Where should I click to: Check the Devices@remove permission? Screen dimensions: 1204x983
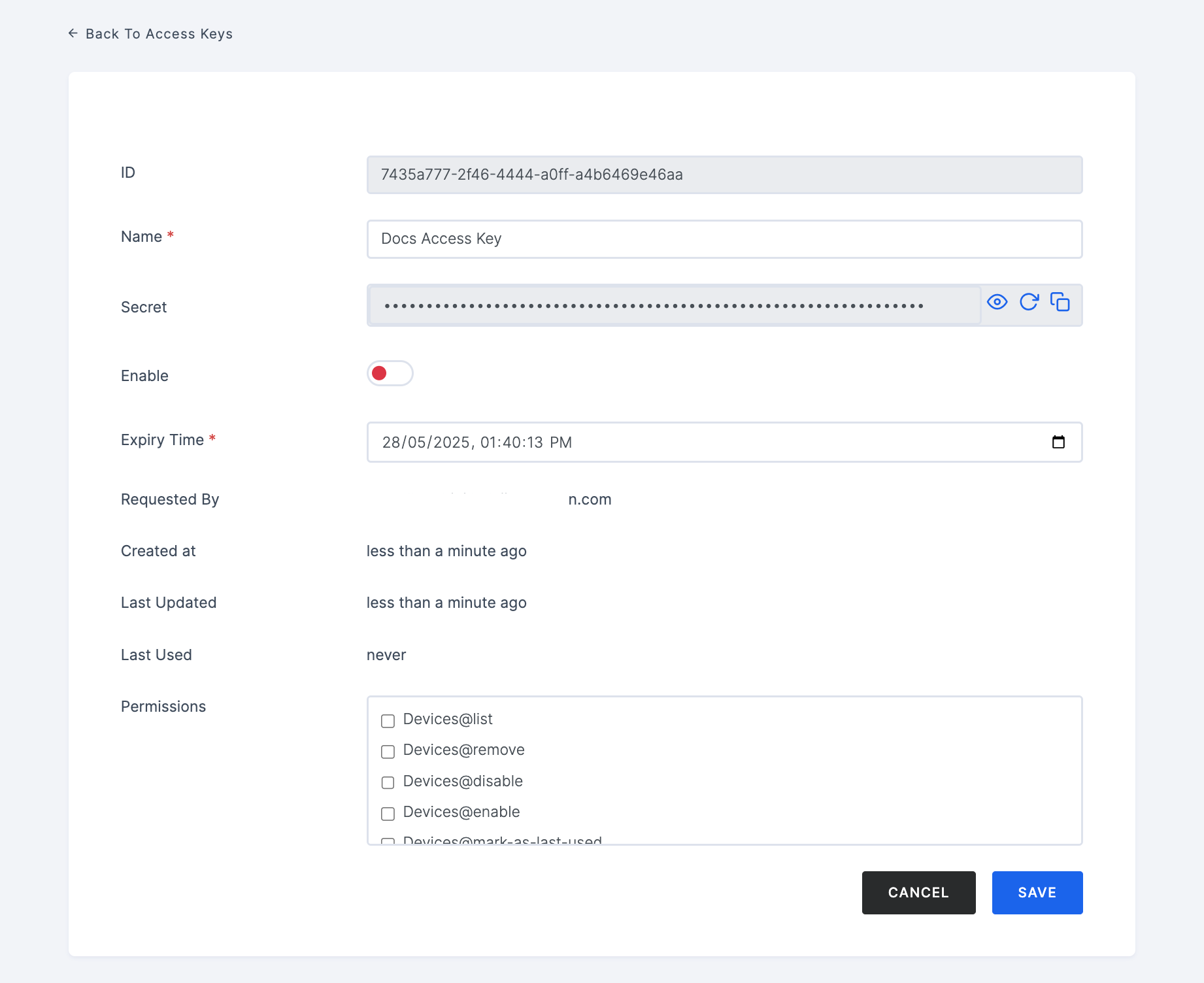(388, 752)
